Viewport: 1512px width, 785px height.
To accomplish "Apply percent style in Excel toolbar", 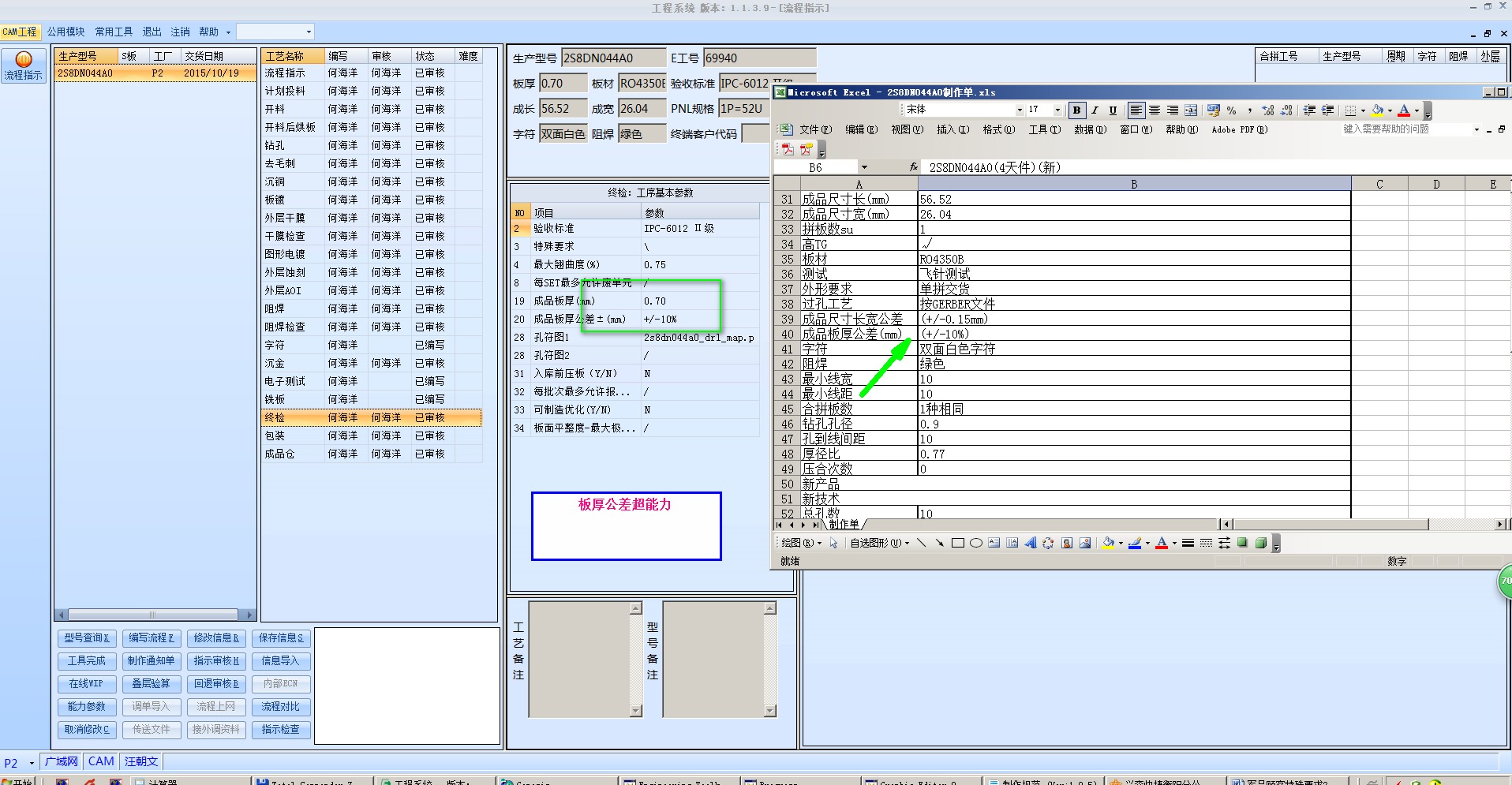I will click(x=1231, y=110).
